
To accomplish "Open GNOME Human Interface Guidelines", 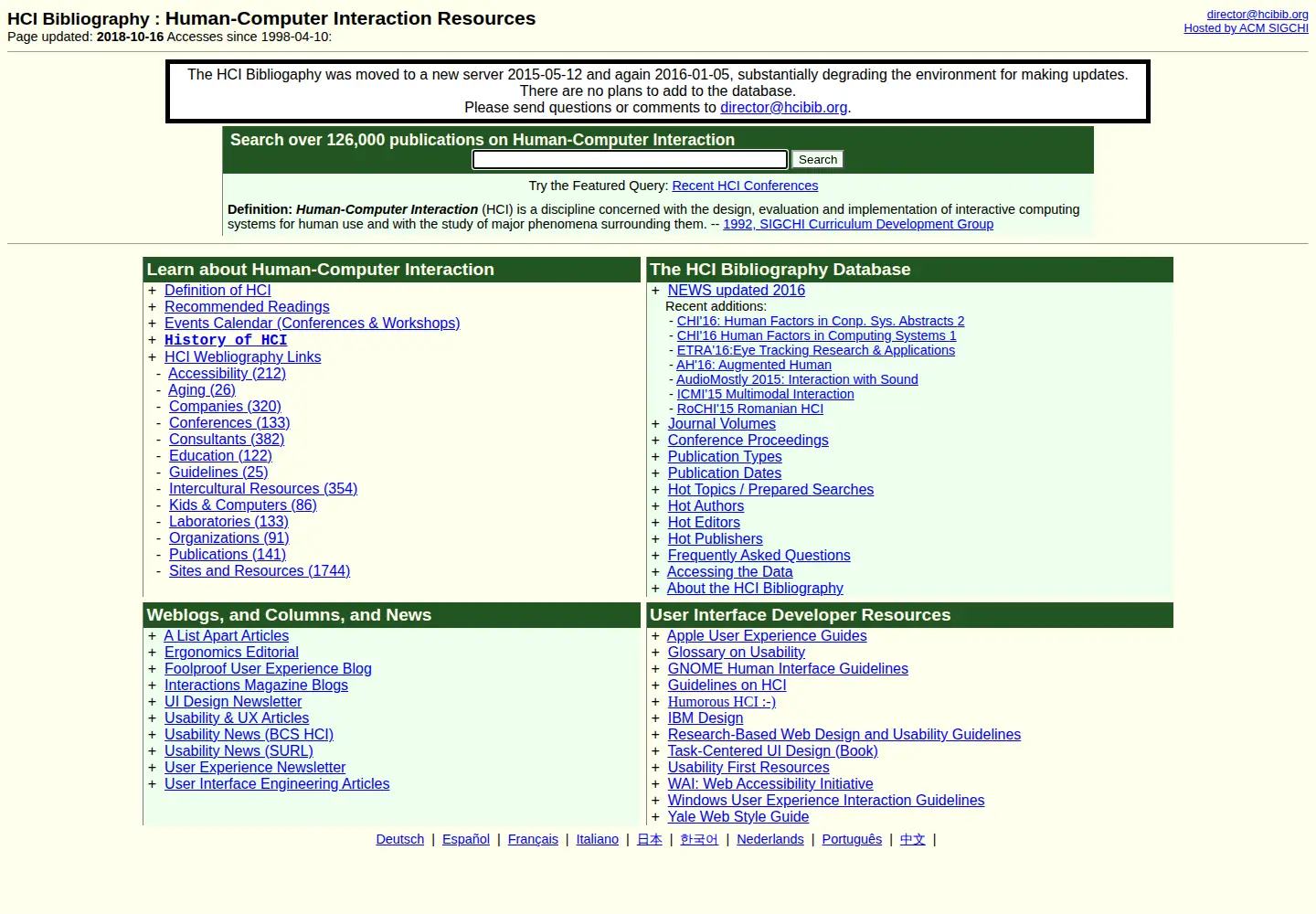I will point(788,669).
